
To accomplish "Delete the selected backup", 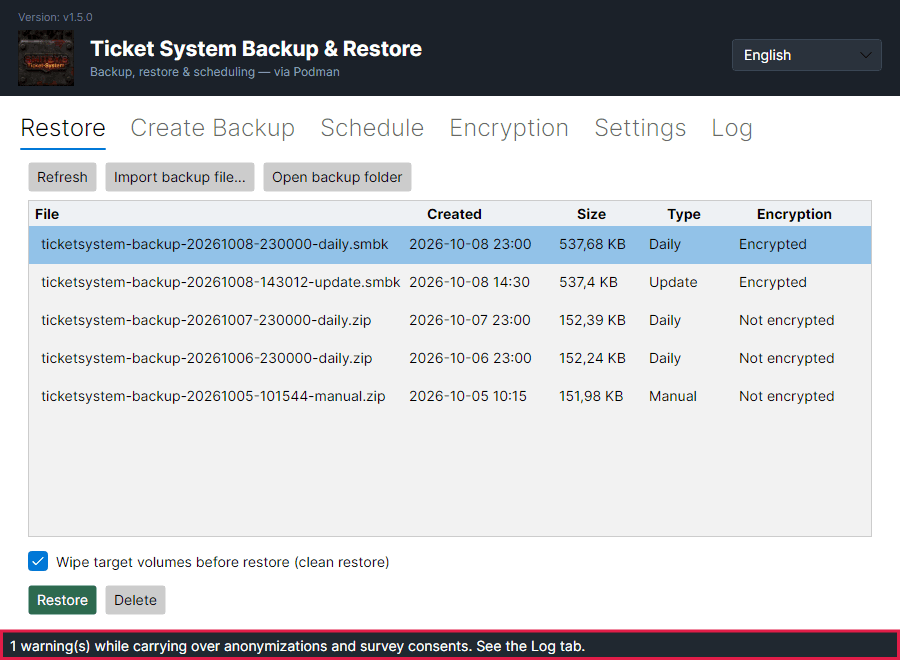I will click(135, 600).
